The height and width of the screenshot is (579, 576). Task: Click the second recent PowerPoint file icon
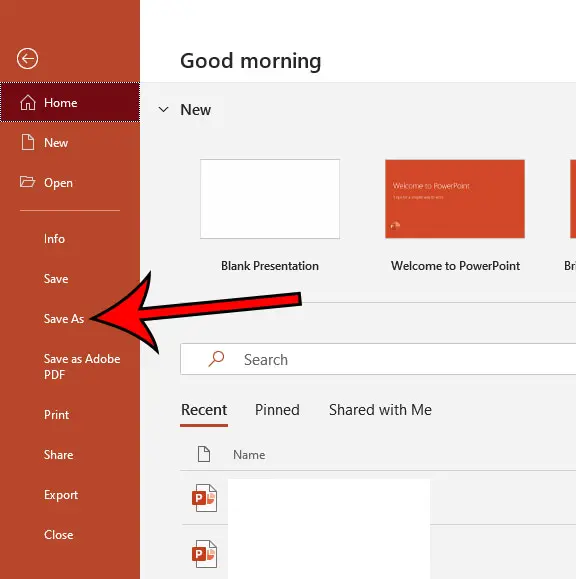pos(204,554)
